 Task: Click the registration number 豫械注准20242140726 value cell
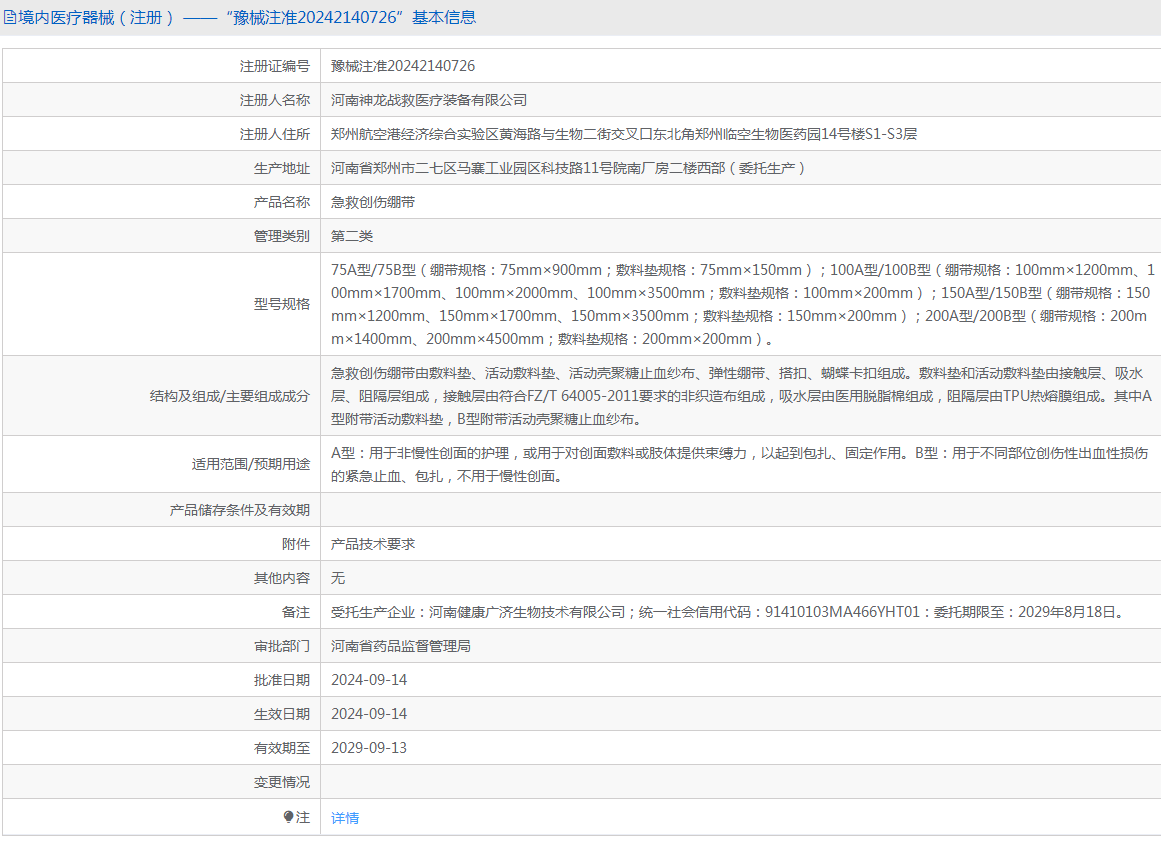[x=403, y=66]
